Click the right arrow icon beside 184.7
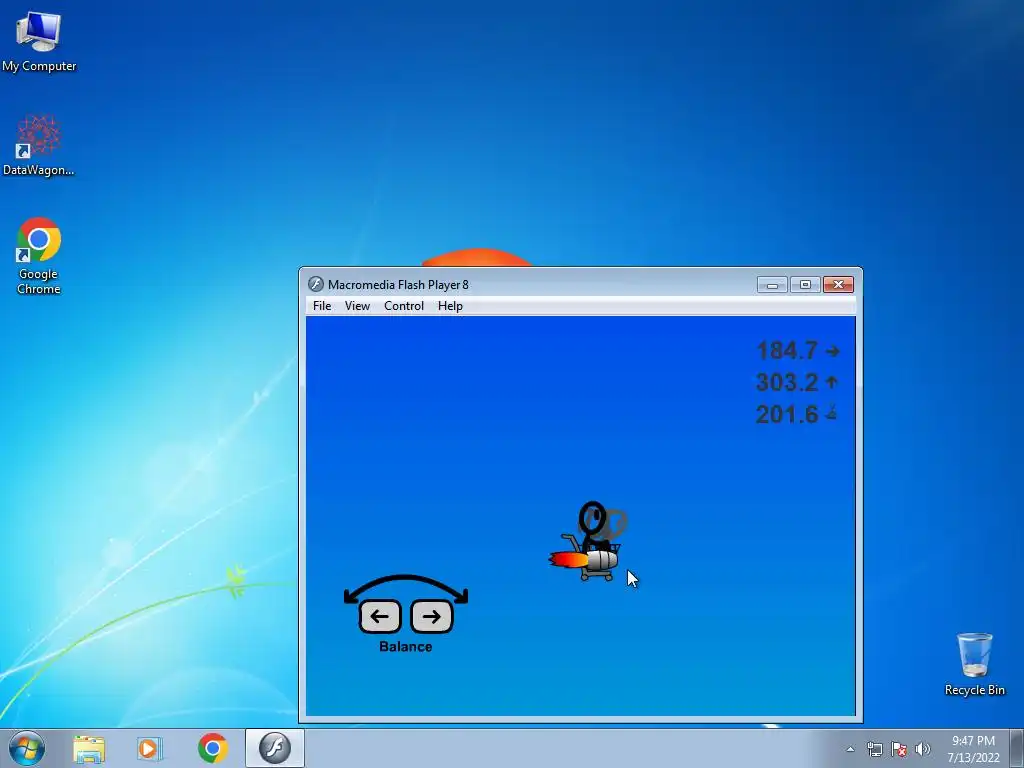1024x768 pixels. tap(832, 351)
